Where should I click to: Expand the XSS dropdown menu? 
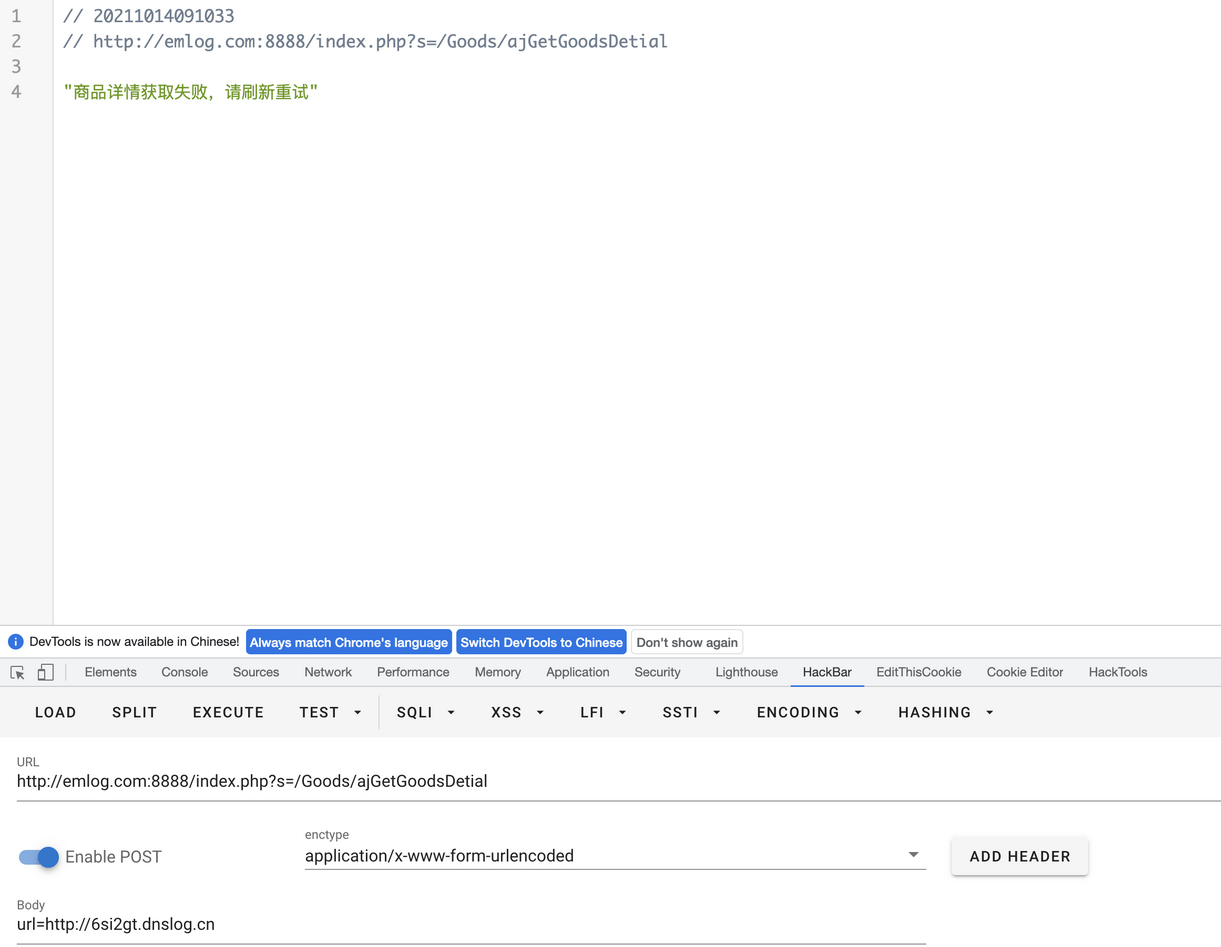(x=517, y=713)
